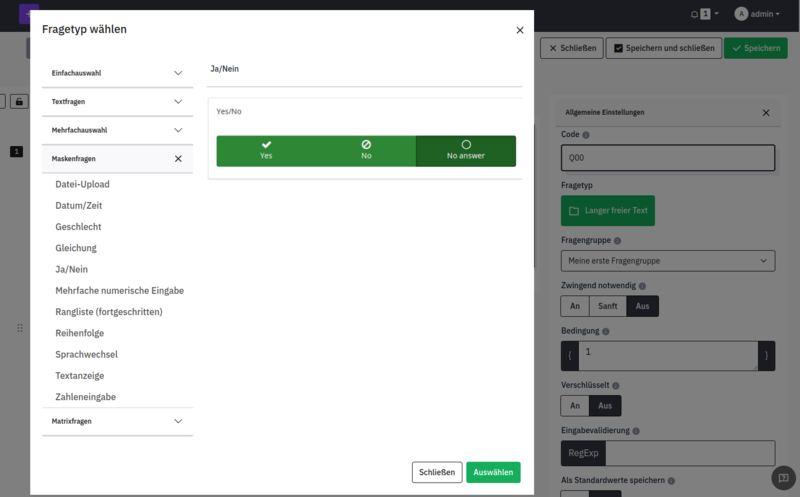Click the info icon beside Fragengruppe
This screenshot has width=800, height=497.
tap(617, 241)
